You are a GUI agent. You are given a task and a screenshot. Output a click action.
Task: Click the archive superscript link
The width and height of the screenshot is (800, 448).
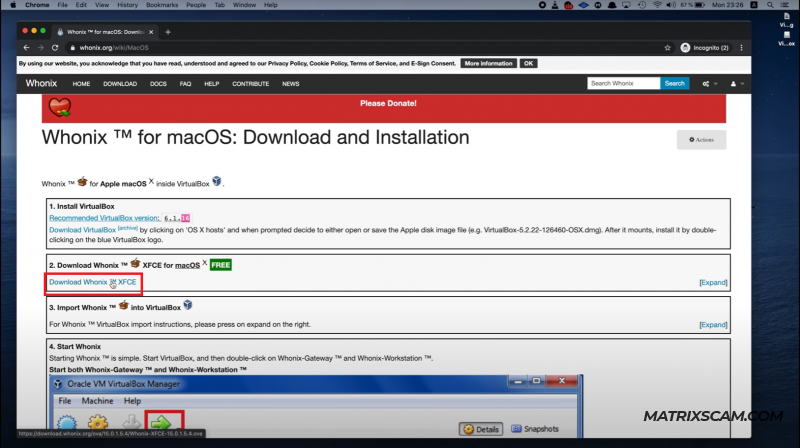click(128, 228)
